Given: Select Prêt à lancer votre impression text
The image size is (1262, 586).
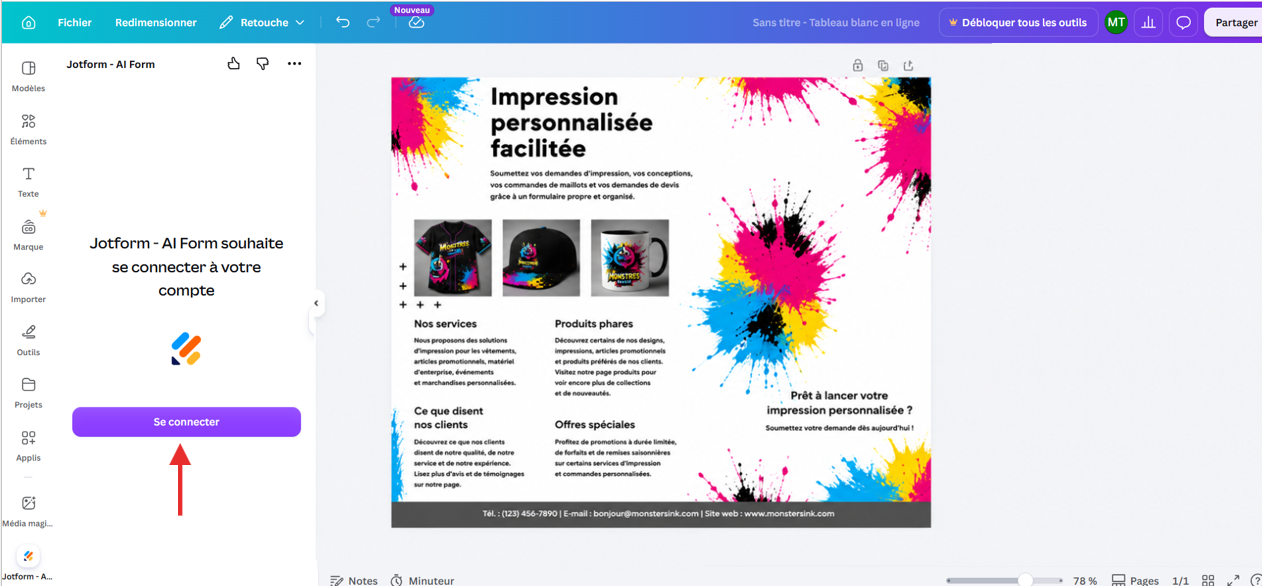Looking at the screenshot, I should (839, 403).
